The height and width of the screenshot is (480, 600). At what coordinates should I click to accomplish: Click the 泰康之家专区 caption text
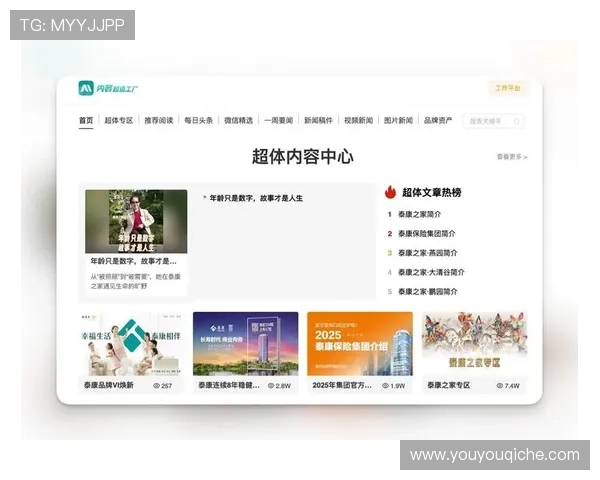pos(448,385)
